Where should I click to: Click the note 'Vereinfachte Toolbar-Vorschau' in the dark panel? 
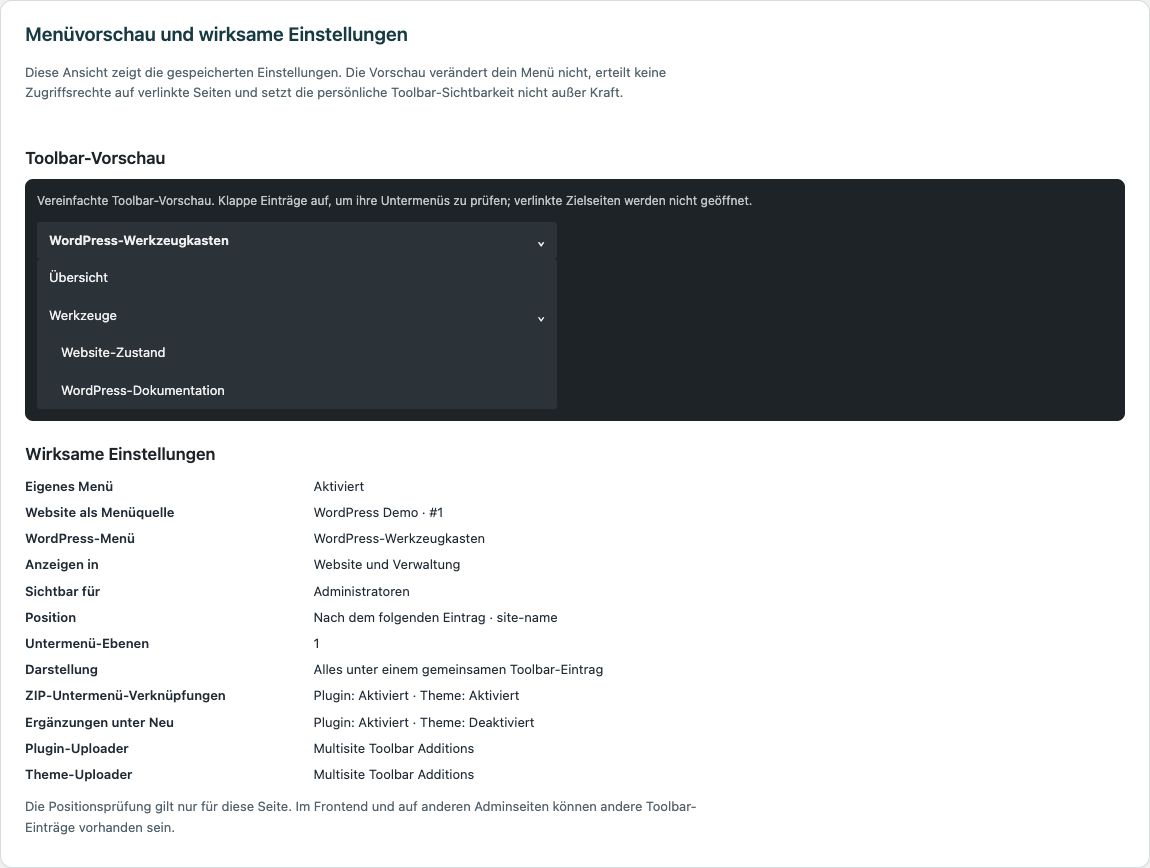395,201
